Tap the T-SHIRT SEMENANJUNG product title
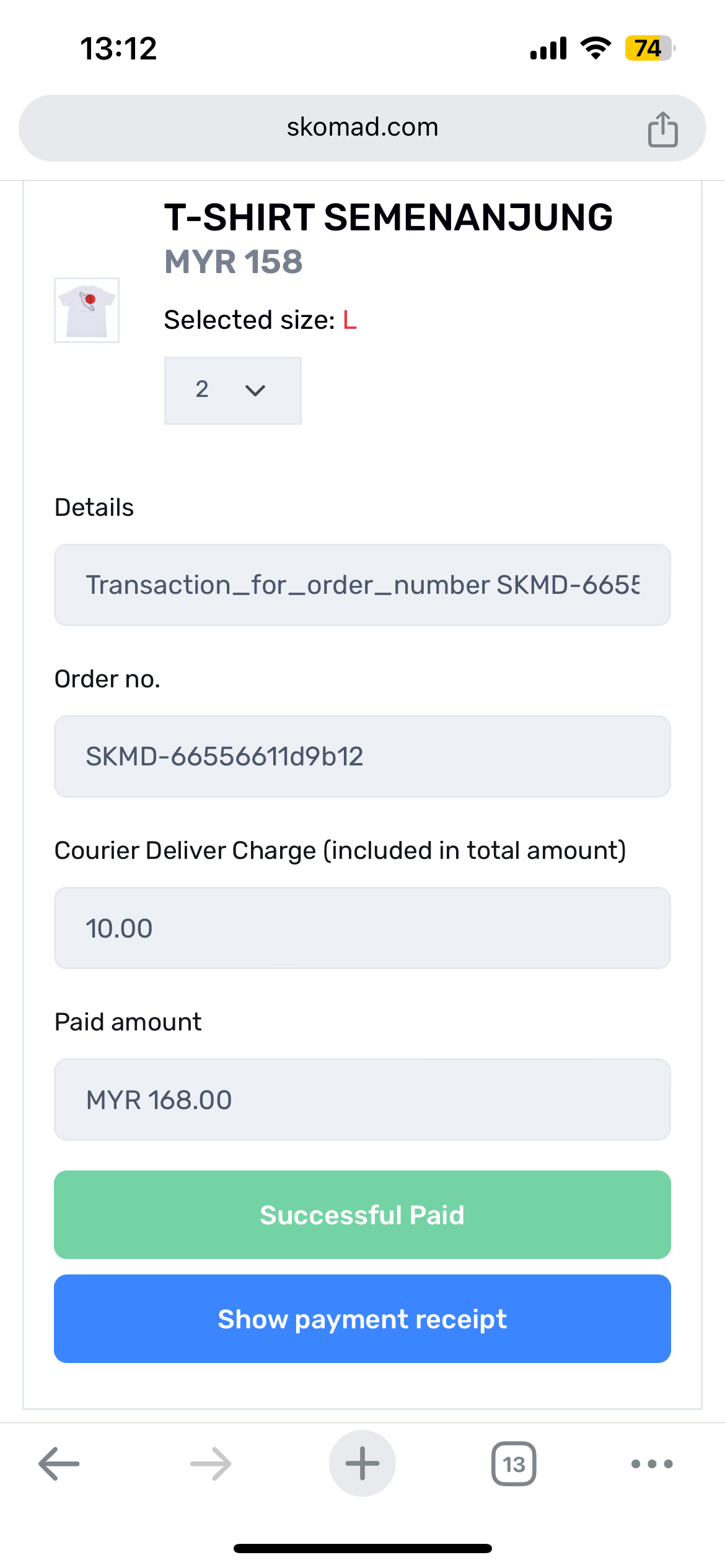The width and height of the screenshot is (725, 1568). click(389, 217)
